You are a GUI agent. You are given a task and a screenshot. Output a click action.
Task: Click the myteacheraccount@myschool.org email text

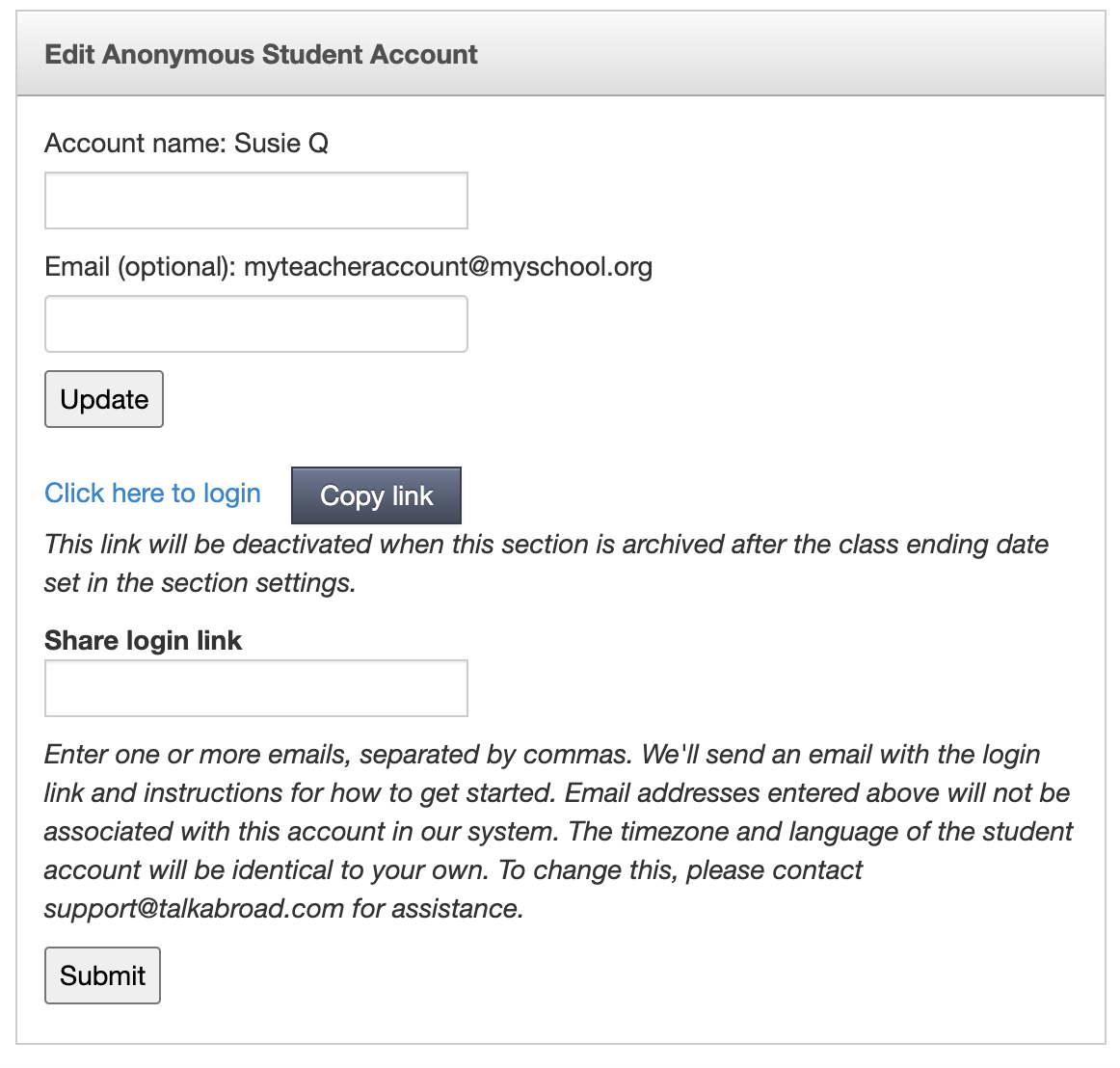448,267
